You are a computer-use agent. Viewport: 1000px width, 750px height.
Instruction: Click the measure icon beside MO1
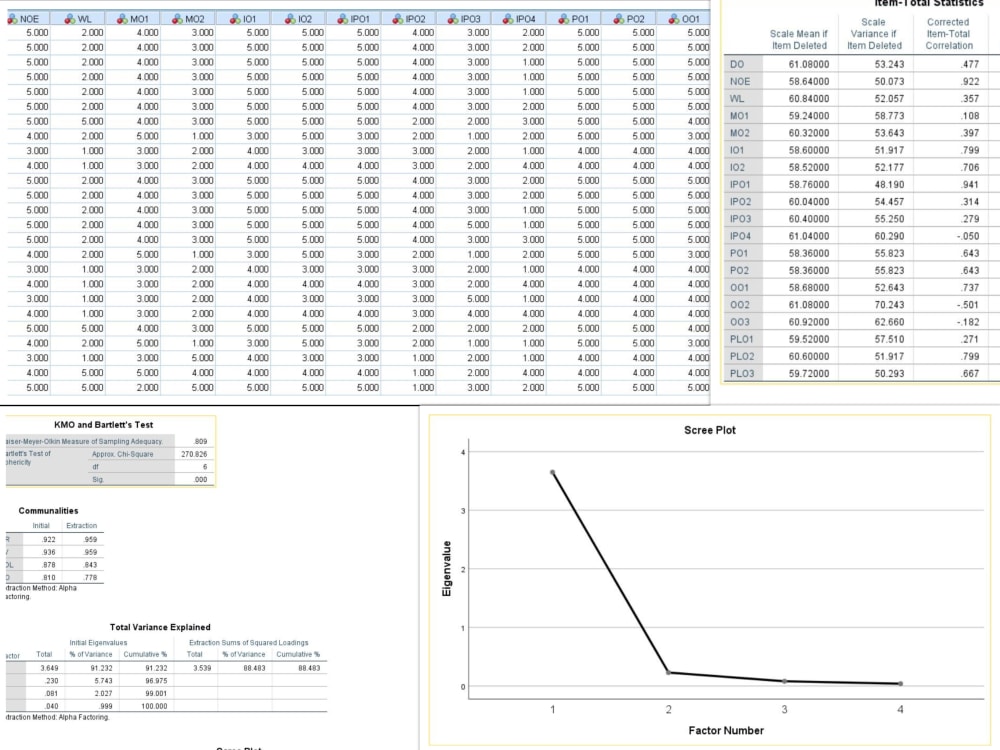pos(121,17)
